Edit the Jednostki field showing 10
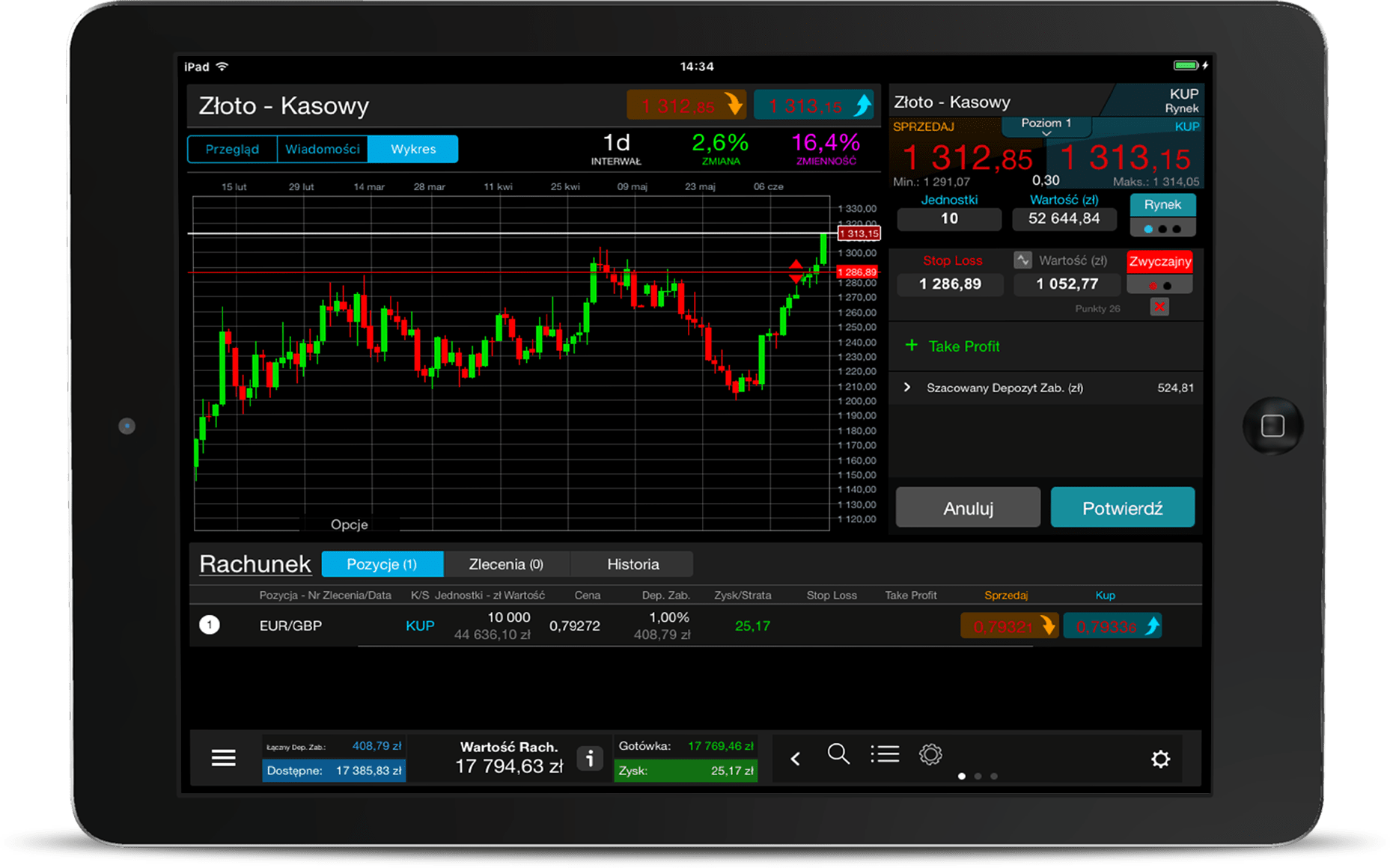Viewport: 1390px width, 868px height. click(x=949, y=218)
